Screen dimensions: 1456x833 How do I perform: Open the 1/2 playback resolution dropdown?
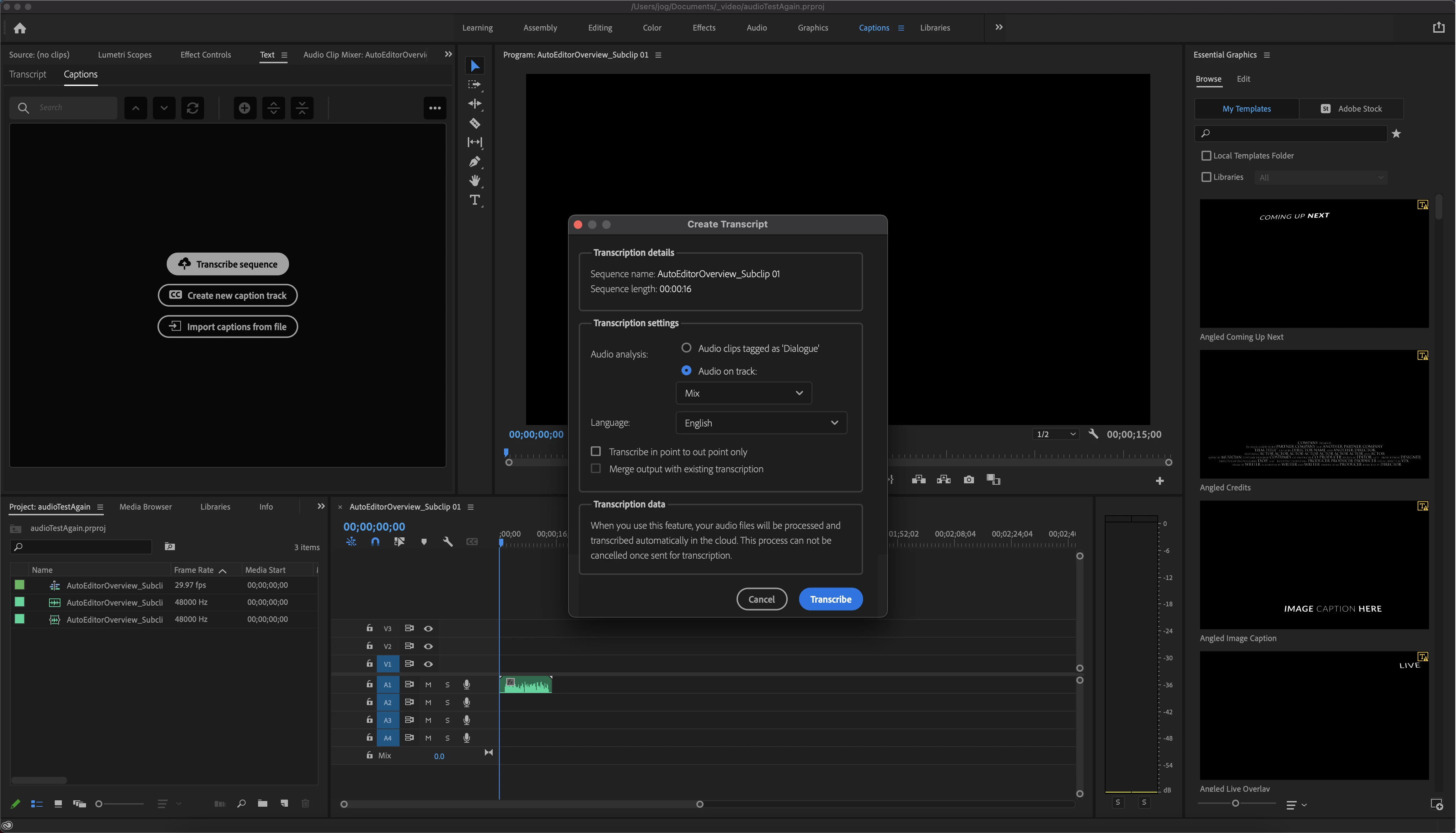1056,434
